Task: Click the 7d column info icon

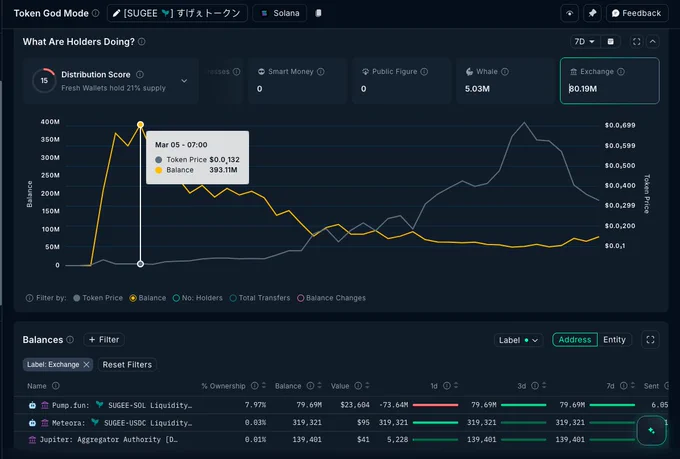Action: click(x=624, y=386)
